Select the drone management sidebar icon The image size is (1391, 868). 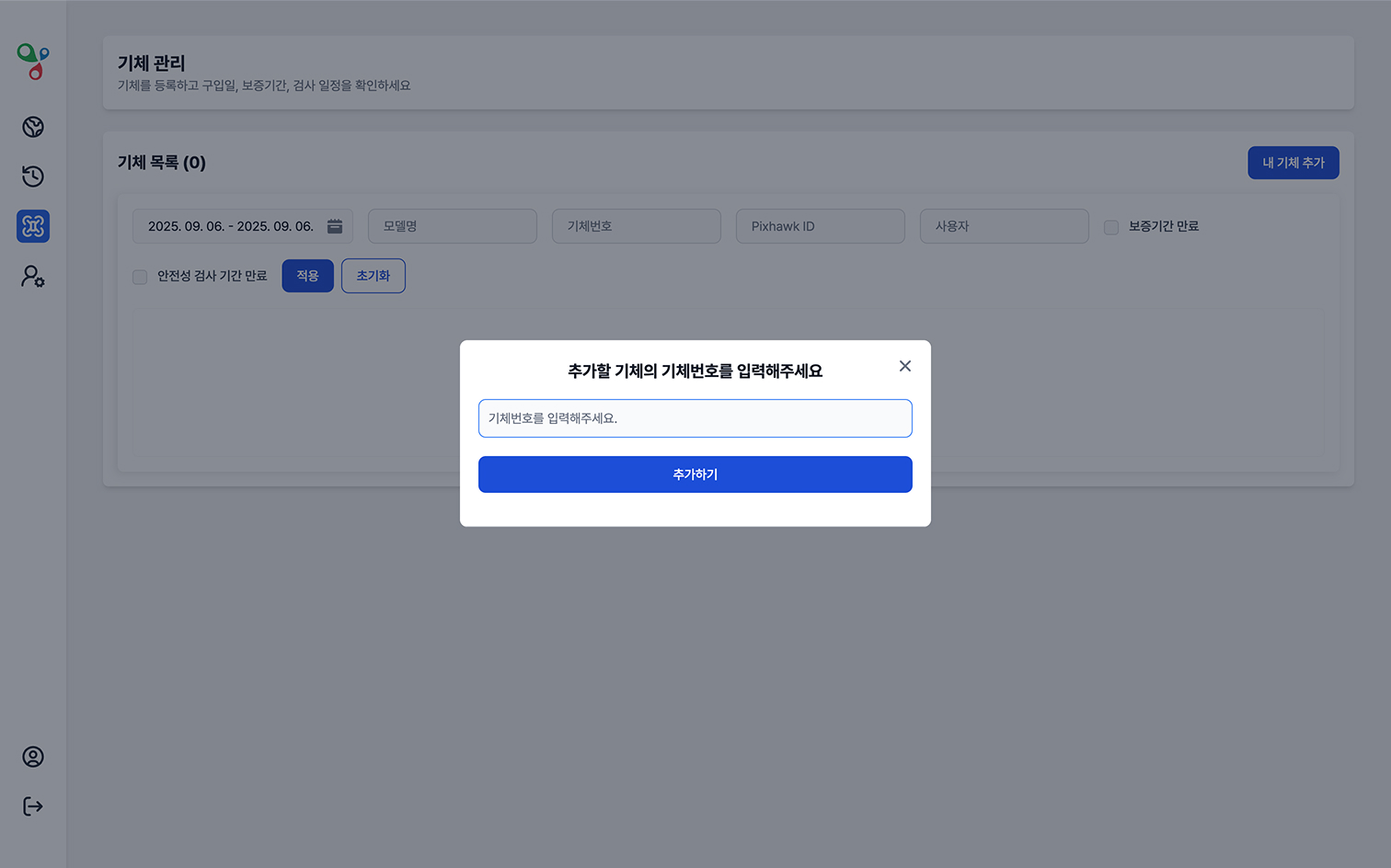pyautogui.click(x=33, y=226)
